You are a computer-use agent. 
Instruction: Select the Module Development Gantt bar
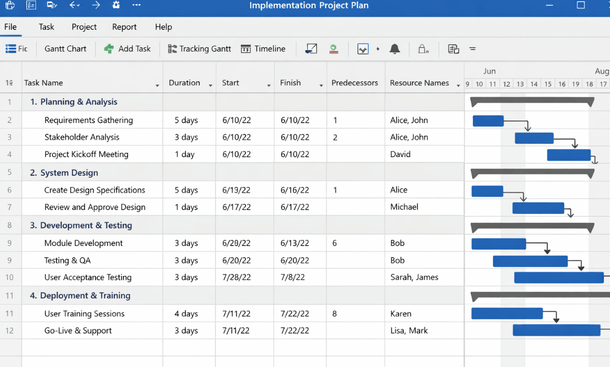click(499, 244)
